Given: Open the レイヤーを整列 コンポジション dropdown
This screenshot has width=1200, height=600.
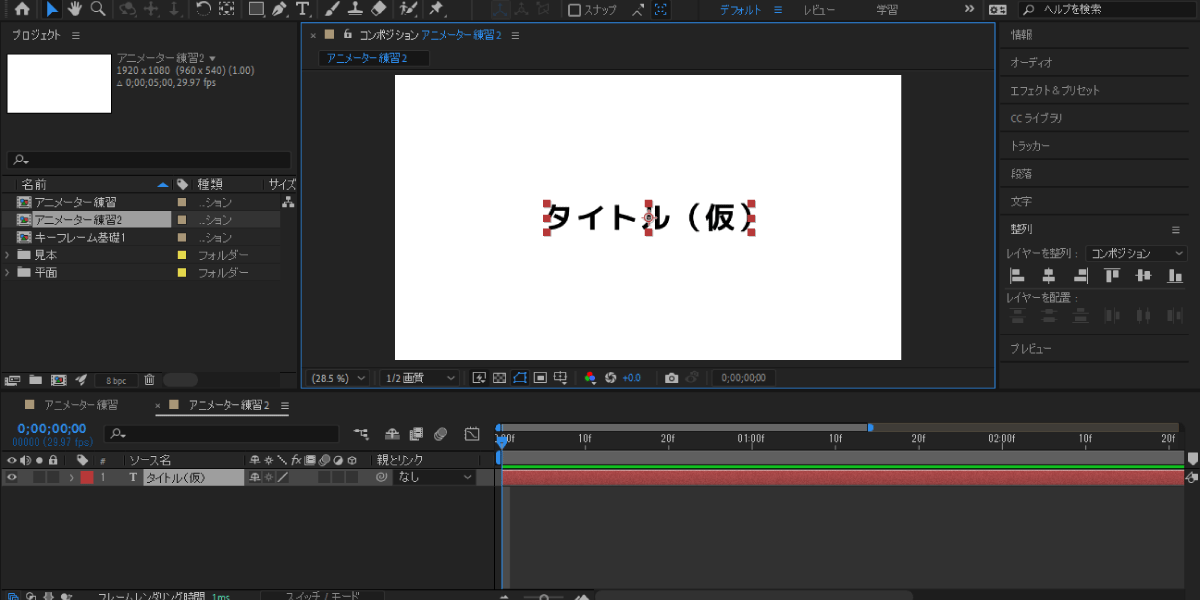Looking at the screenshot, I should [x=1137, y=254].
